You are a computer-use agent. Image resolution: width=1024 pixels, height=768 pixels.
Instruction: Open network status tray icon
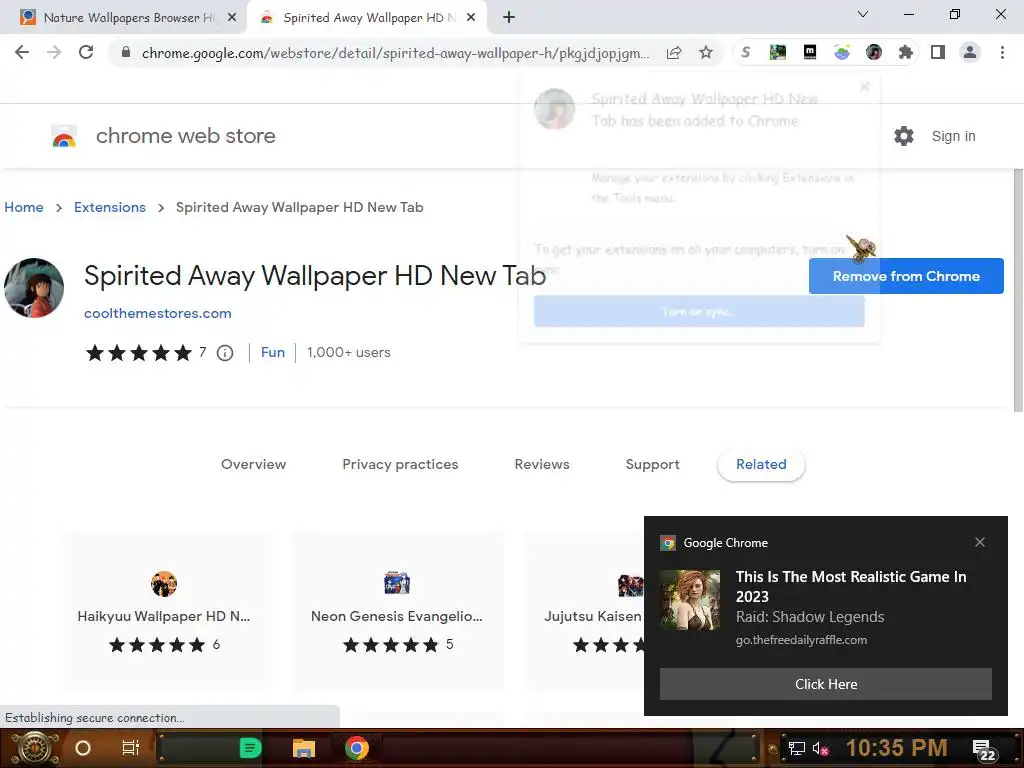point(796,748)
